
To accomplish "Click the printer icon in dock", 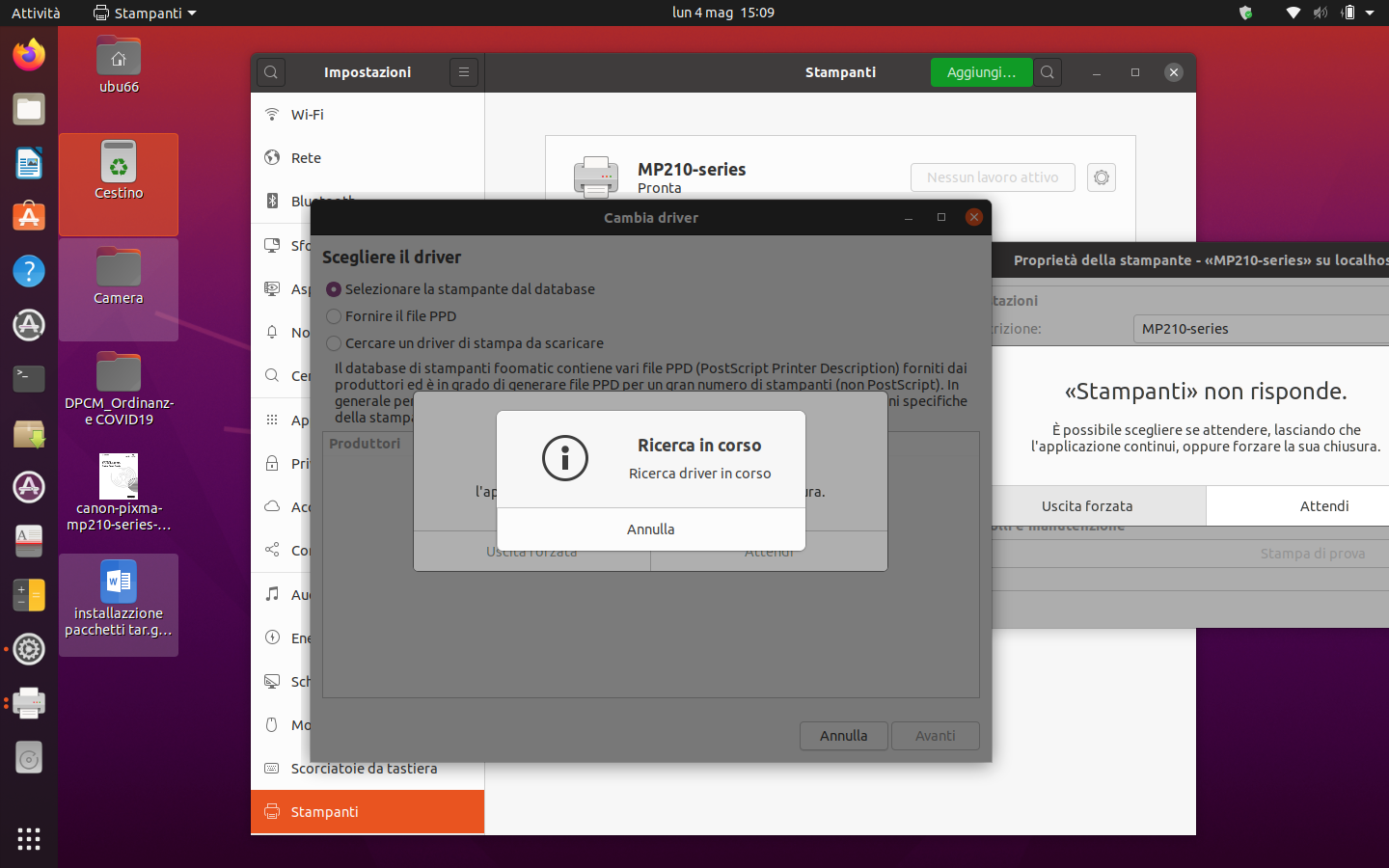I will pyautogui.click(x=29, y=703).
